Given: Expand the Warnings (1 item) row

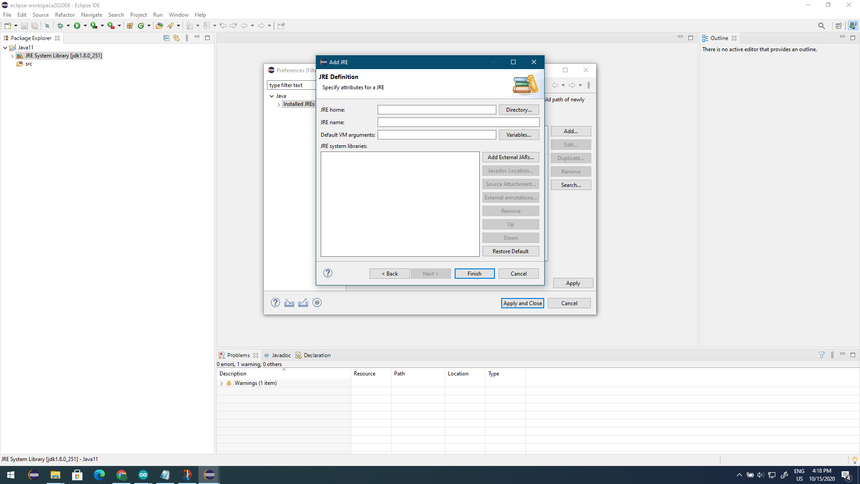Looking at the screenshot, I should [222, 383].
